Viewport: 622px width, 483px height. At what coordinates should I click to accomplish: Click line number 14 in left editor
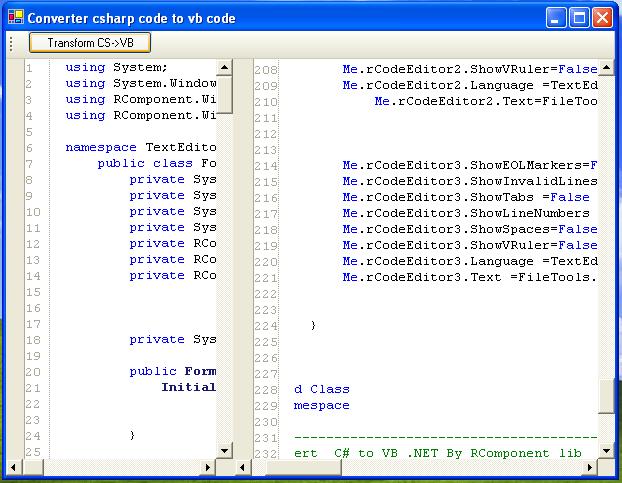click(x=33, y=276)
